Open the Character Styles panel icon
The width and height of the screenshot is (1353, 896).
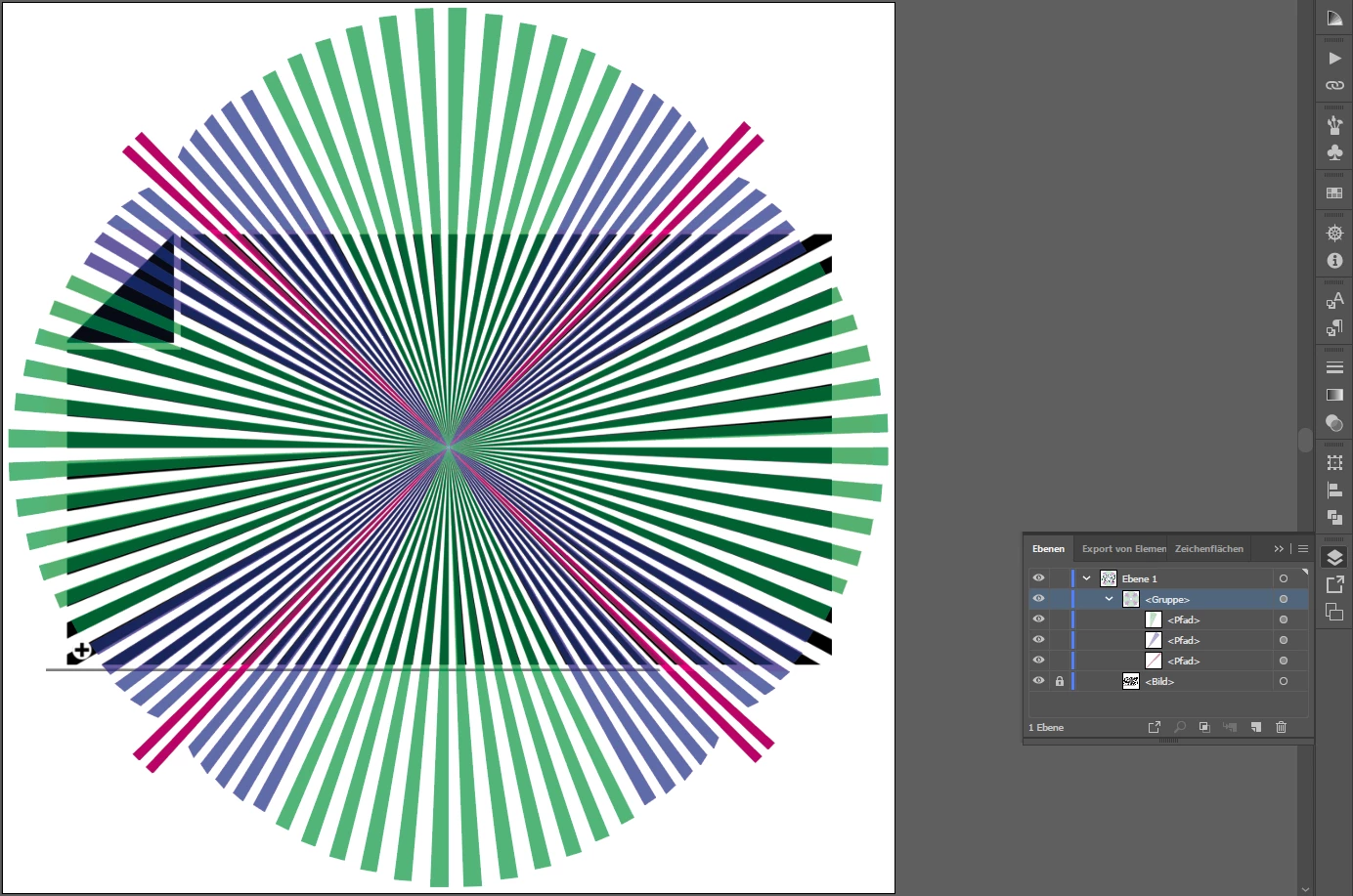tap(1334, 300)
